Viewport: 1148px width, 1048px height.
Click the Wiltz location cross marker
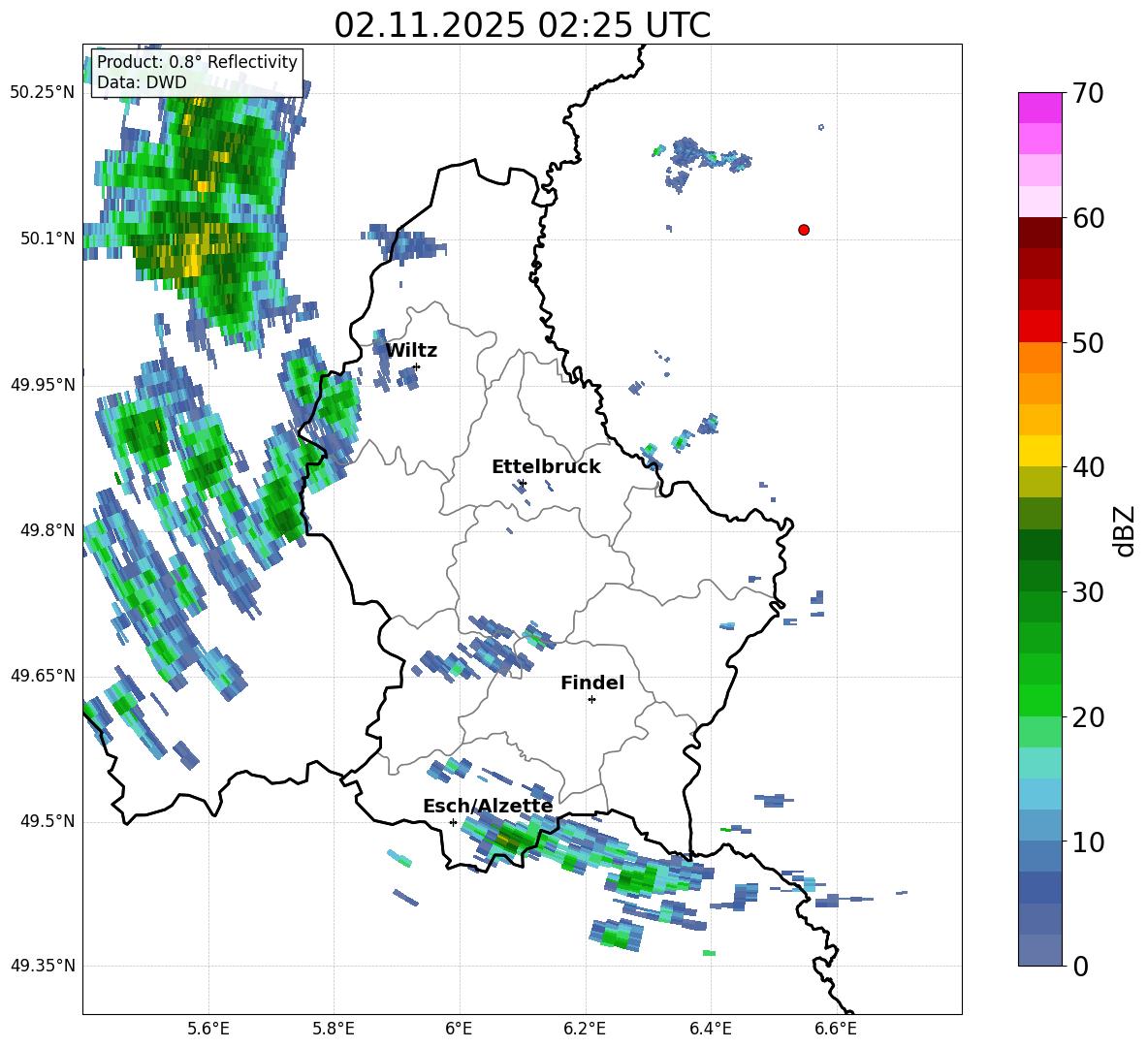[417, 366]
